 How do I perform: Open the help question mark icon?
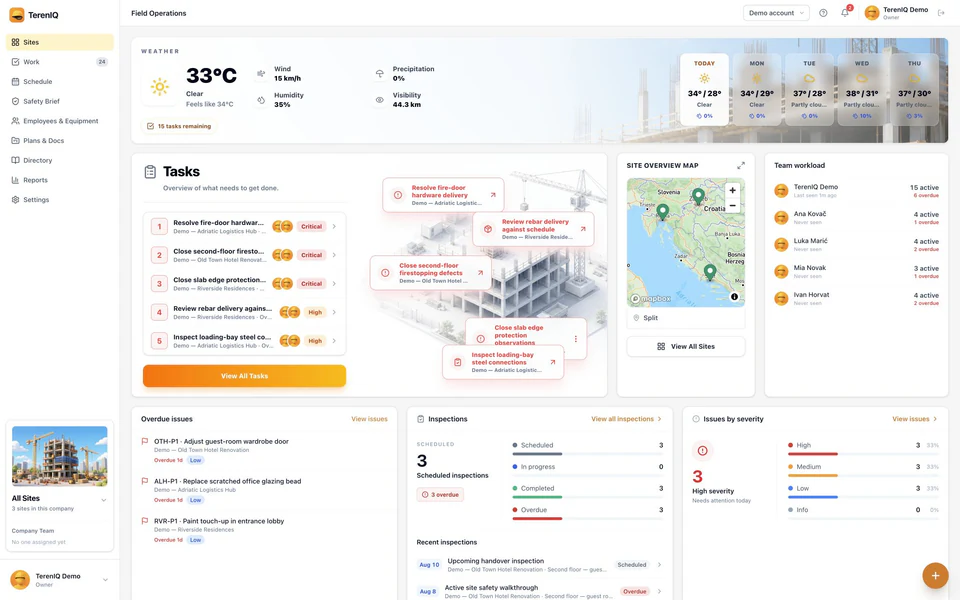point(823,13)
